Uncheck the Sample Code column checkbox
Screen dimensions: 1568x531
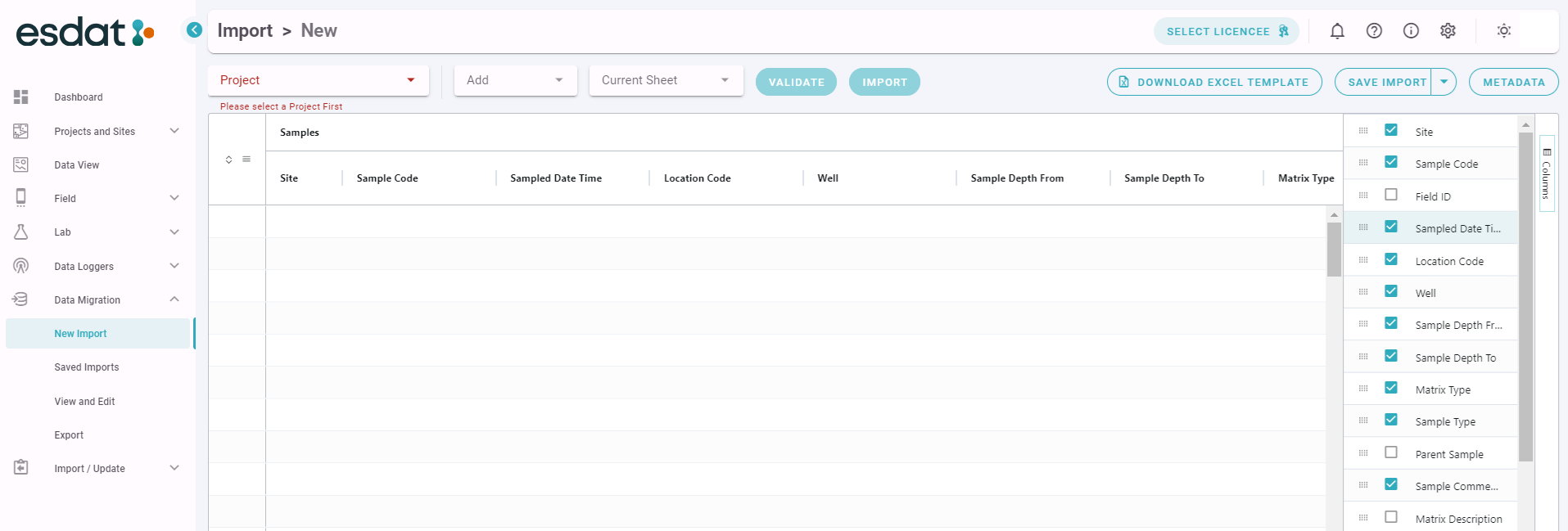(x=1391, y=162)
